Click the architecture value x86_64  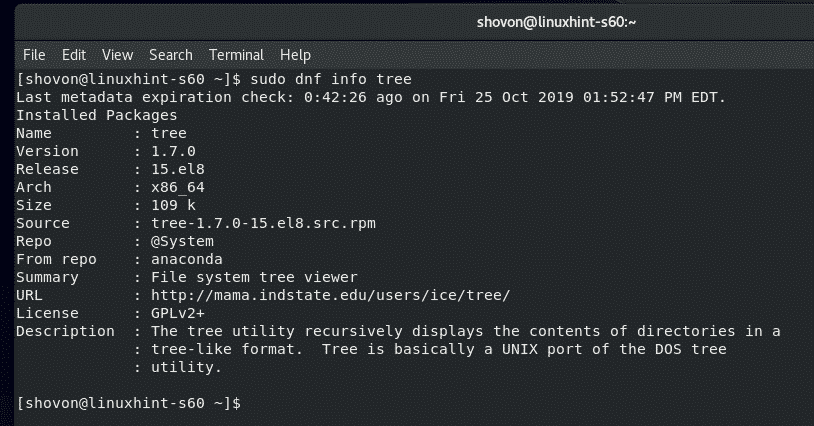click(x=176, y=187)
